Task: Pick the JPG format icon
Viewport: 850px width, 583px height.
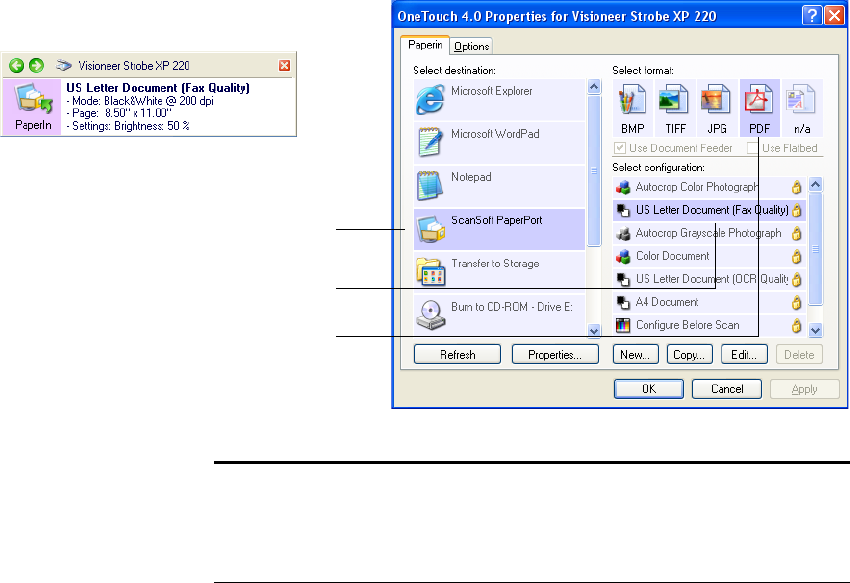Action: (716, 100)
